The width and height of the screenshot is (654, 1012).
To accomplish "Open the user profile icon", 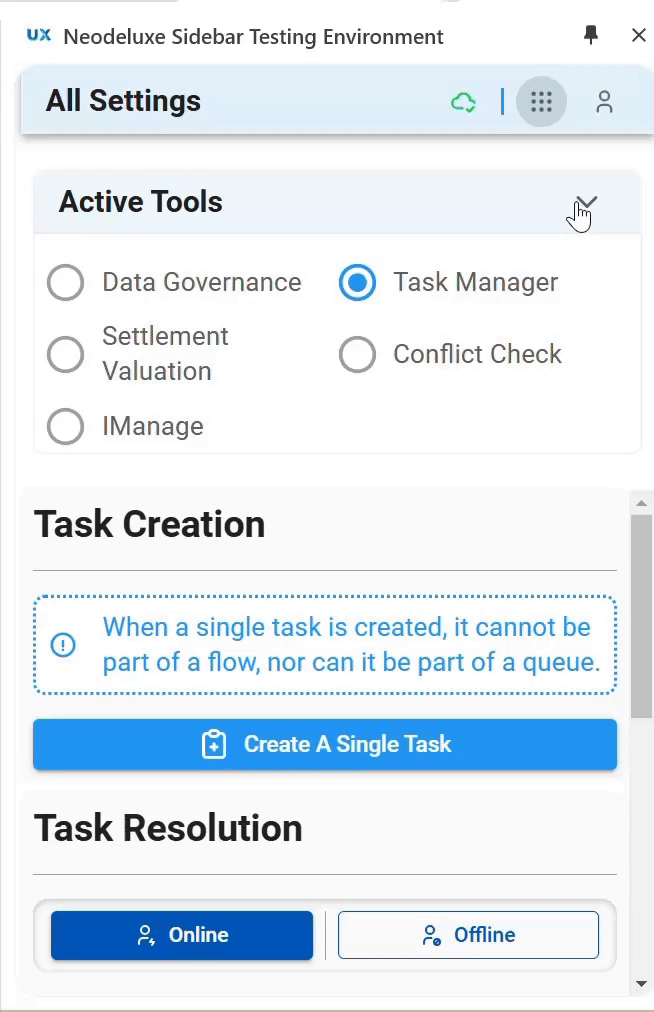I will 604,102.
